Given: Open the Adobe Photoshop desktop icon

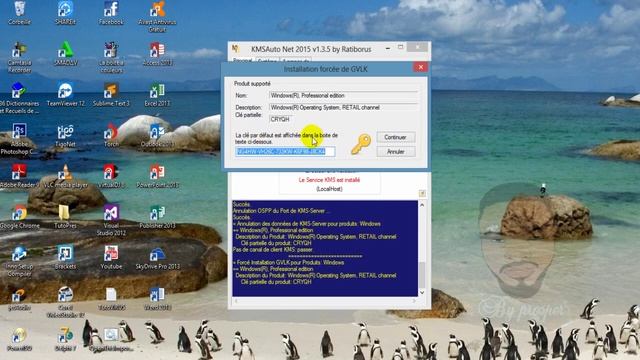Looking at the screenshot, I should [x=18, y=139].
